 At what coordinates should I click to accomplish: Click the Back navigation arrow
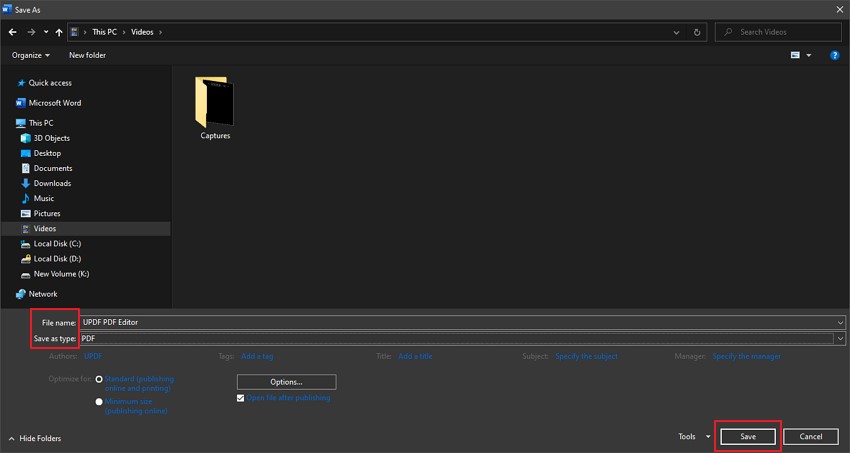pyautogui.click(x=12, y=32)
